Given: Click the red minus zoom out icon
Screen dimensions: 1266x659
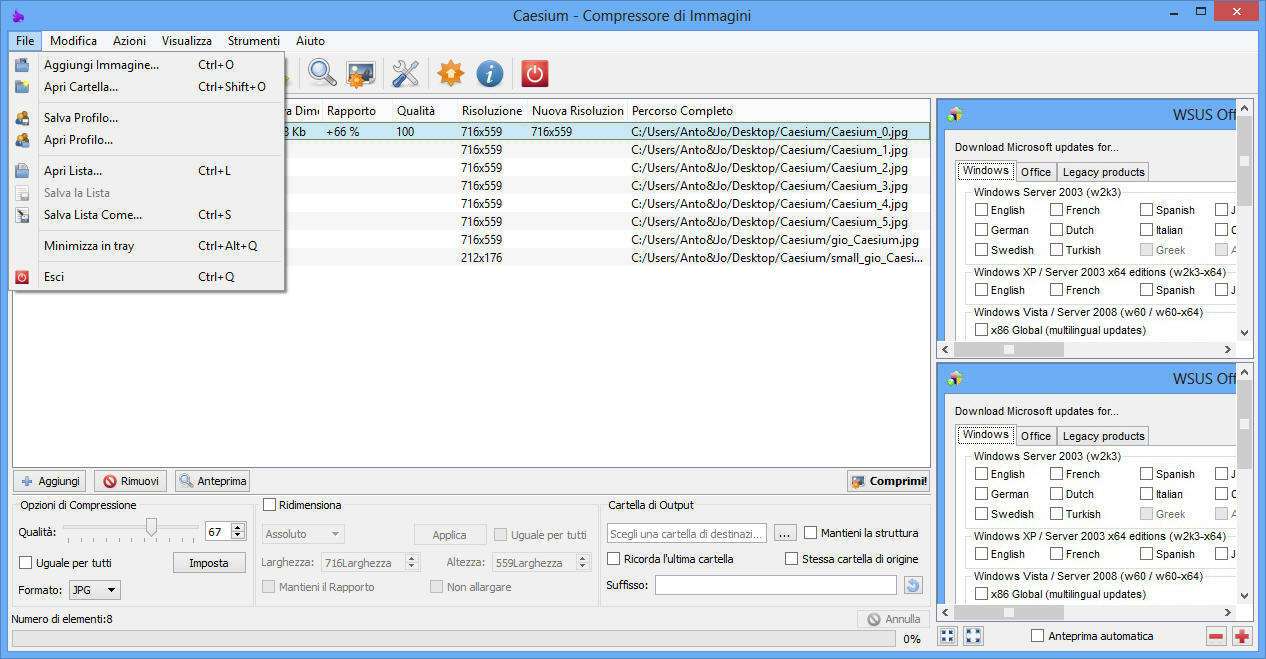Looking at the screenshot, I should (1216, 636).
